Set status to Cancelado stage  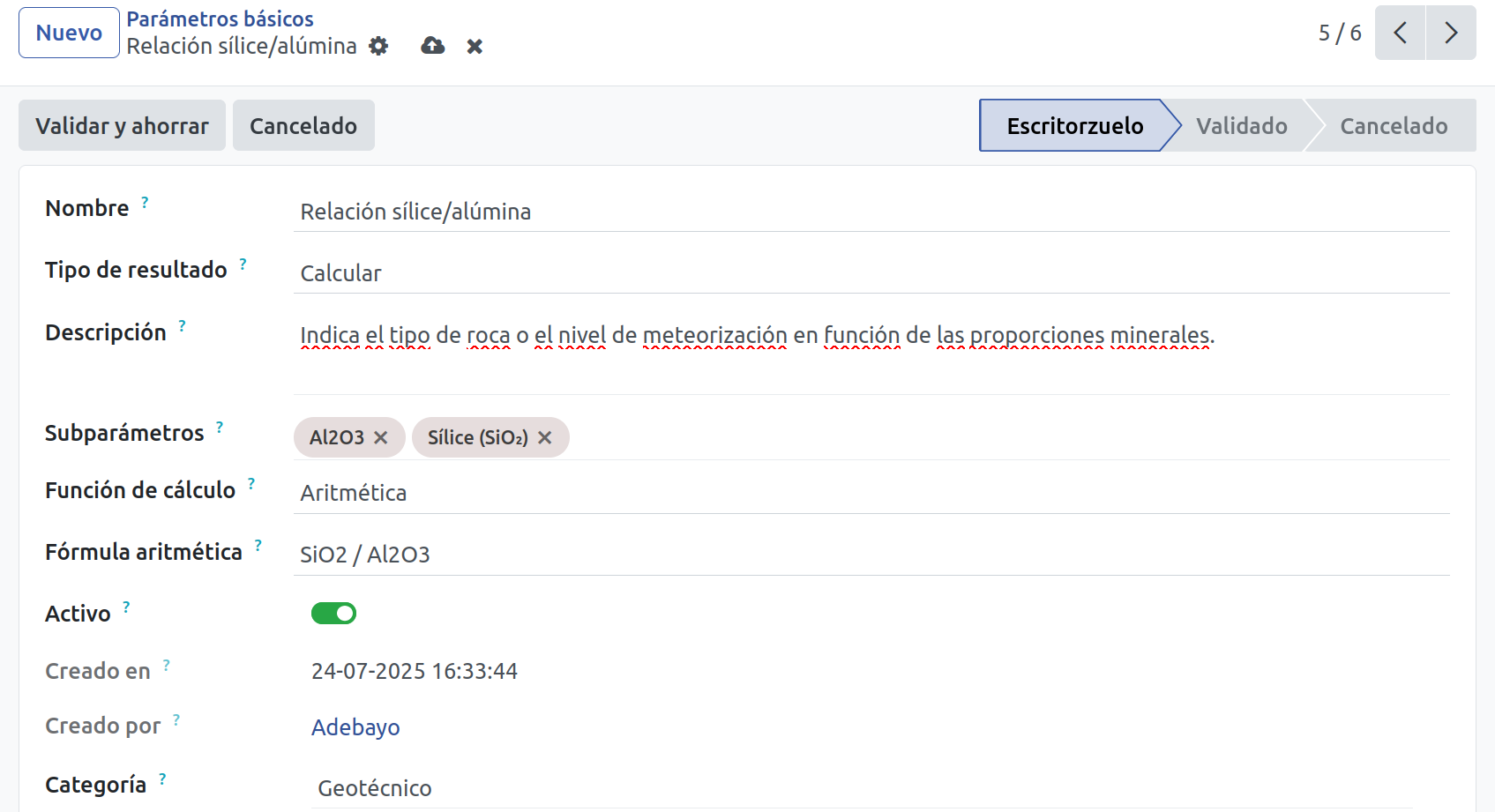click(x=1394, y=126)
